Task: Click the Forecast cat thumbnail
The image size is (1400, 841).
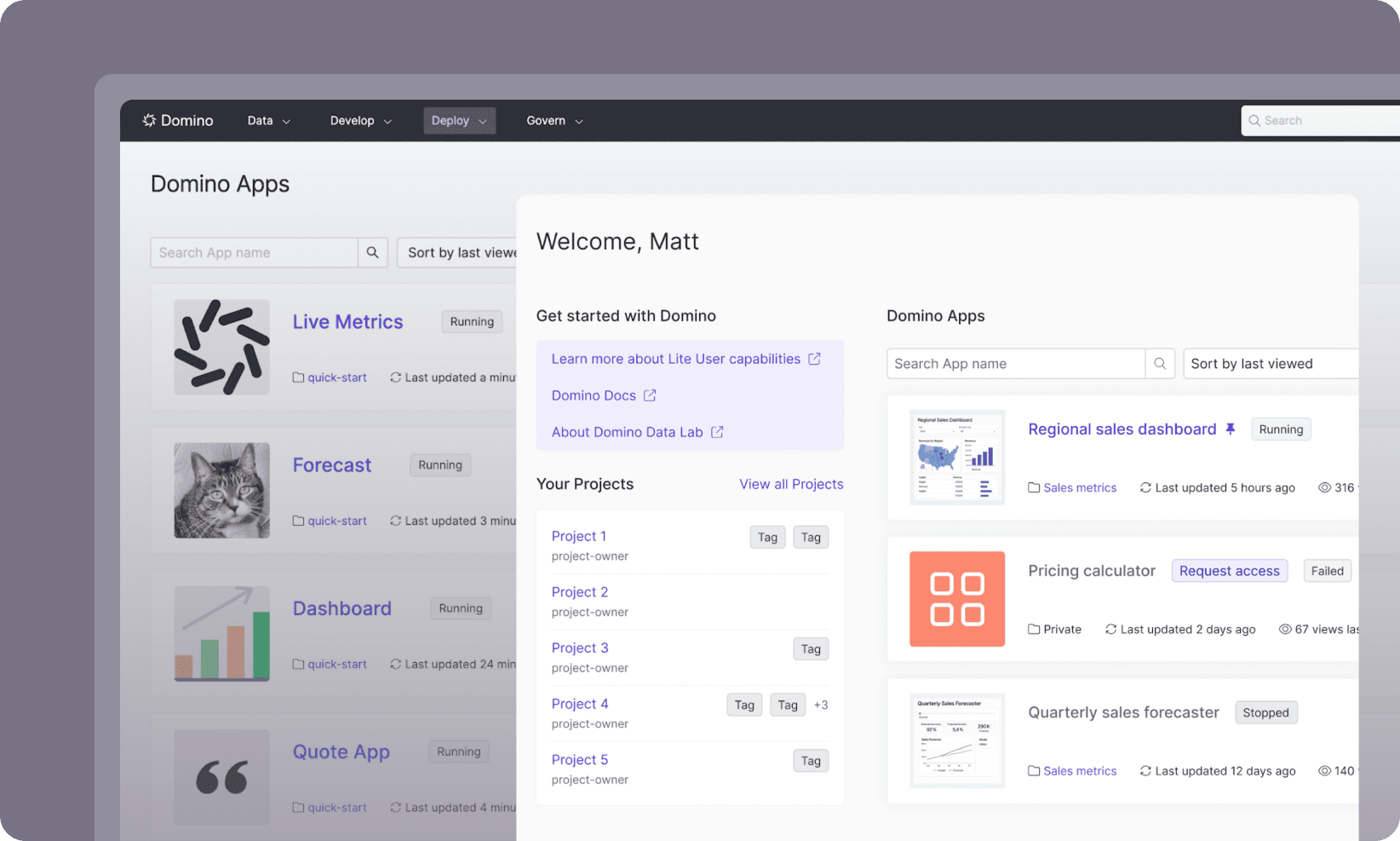Action: click(x=221, y=490)
